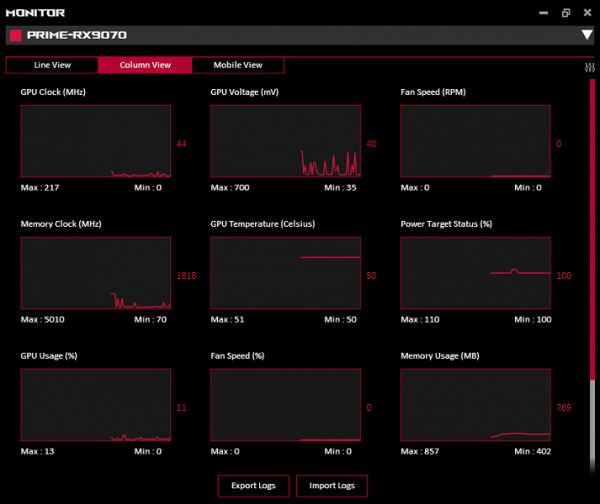Click the Memory Usage (MB) graph
This screenshot has width=600, height=504.
pyautogui.click(x=476, y=405)
